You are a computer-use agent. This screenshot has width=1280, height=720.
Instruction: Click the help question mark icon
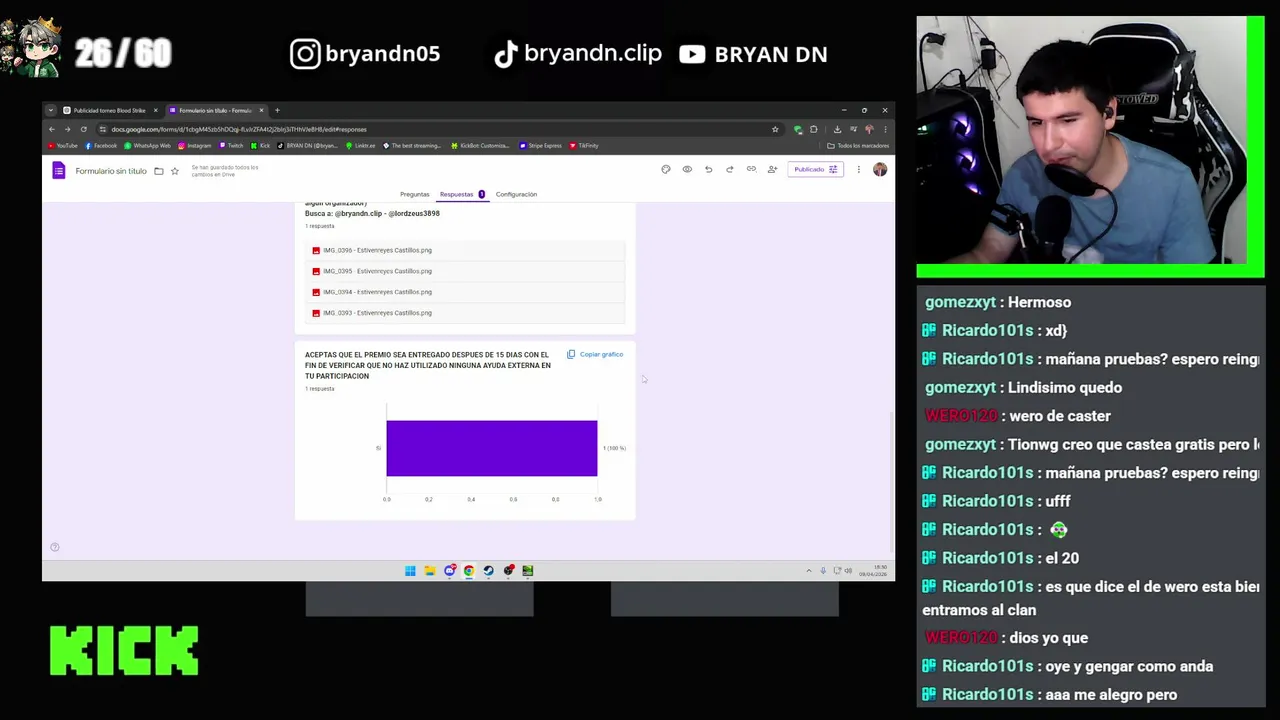[55, 547]
